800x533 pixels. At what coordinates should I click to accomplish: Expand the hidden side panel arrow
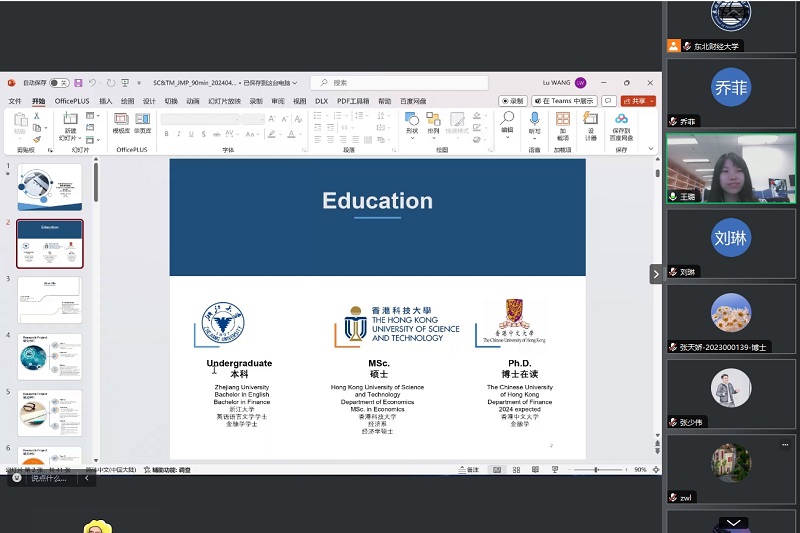pyautogui.click(x=656, y=273)
